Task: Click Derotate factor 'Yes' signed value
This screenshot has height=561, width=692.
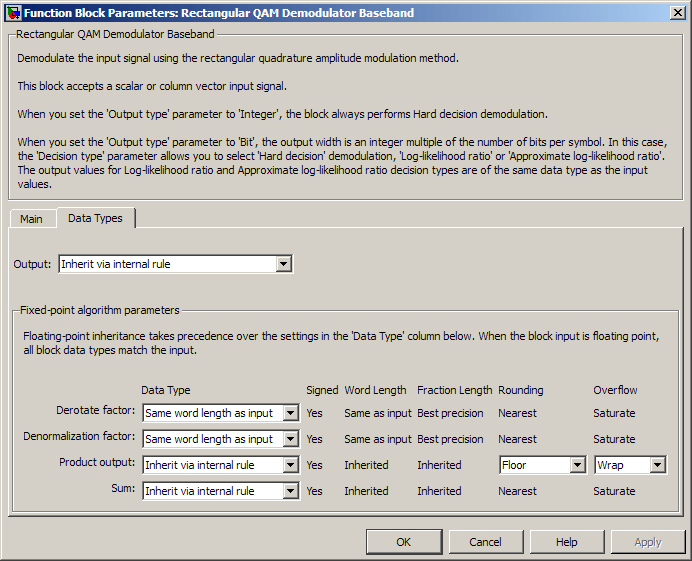Action: [314, 413]
